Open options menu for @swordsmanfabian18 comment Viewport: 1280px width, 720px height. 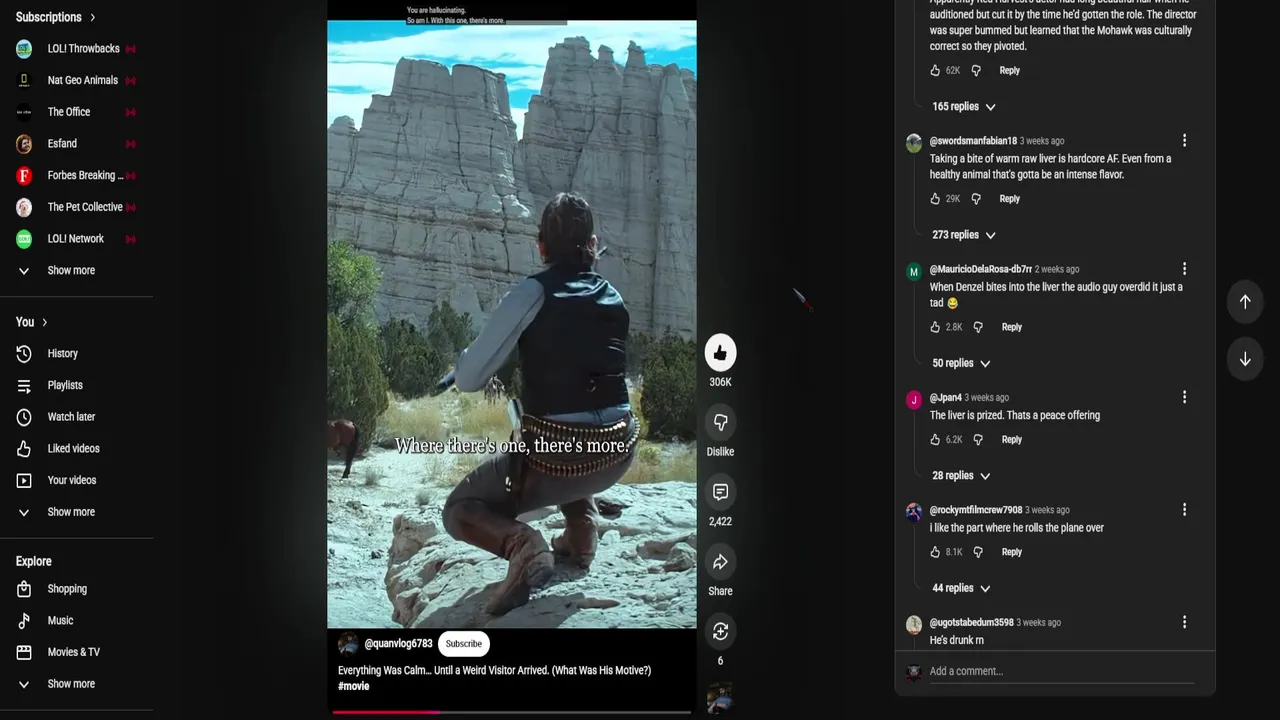(1184, 141)
